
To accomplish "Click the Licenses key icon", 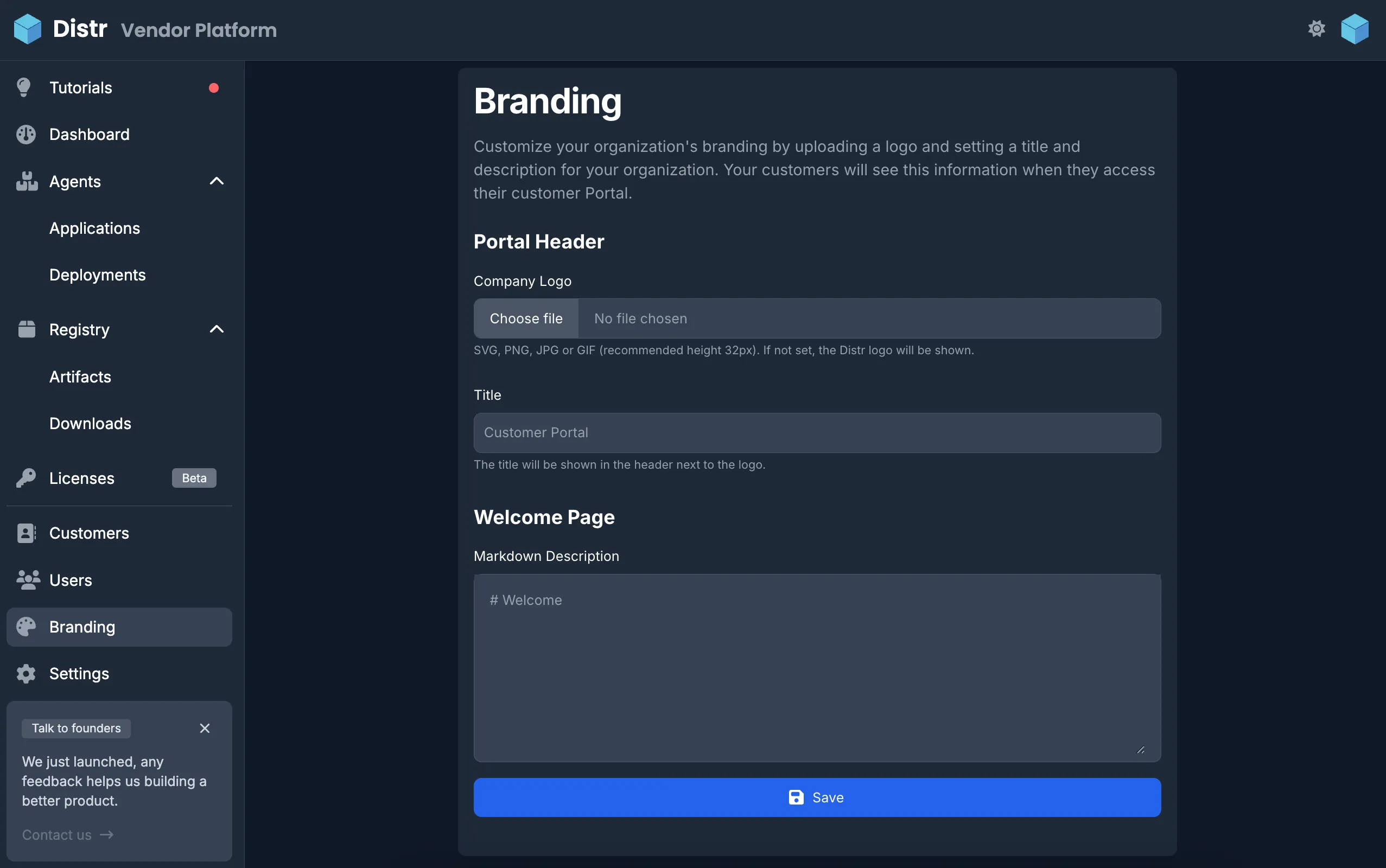I will [26, 478].
